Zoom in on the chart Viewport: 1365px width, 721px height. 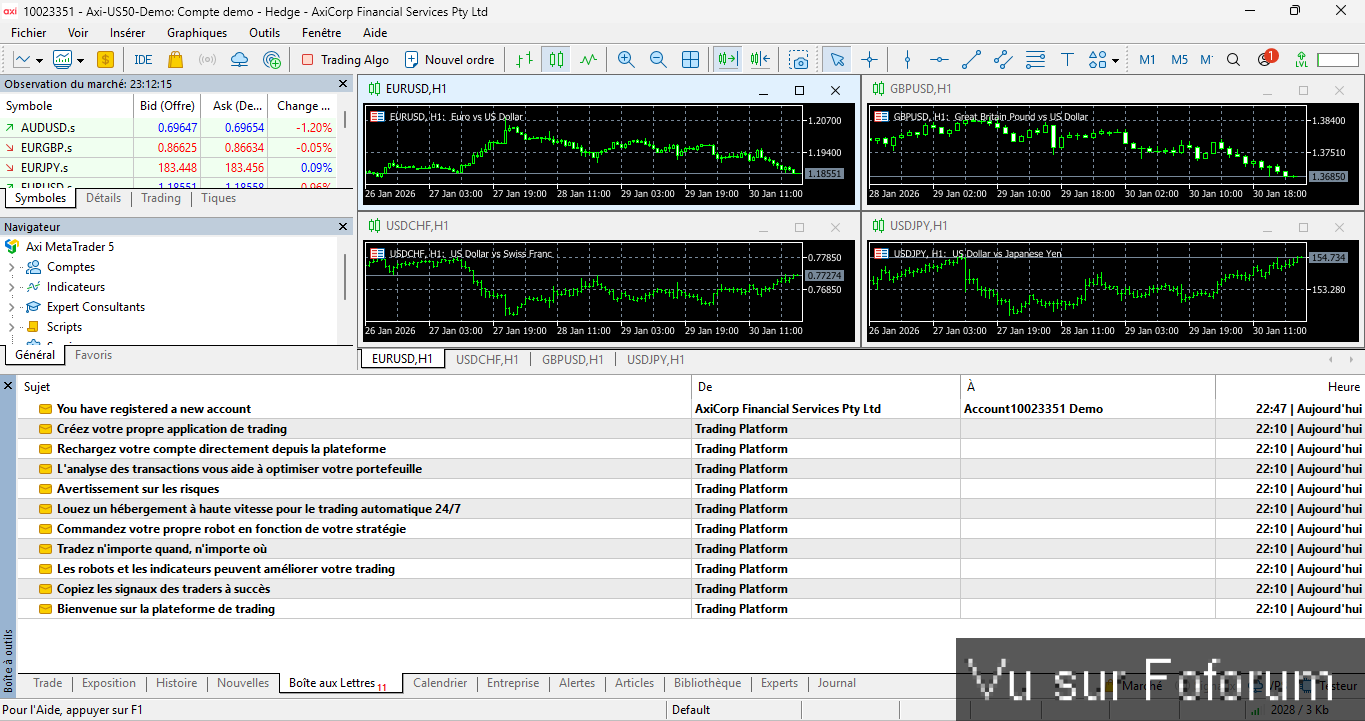pyautogui.click(x=626, y=60)
